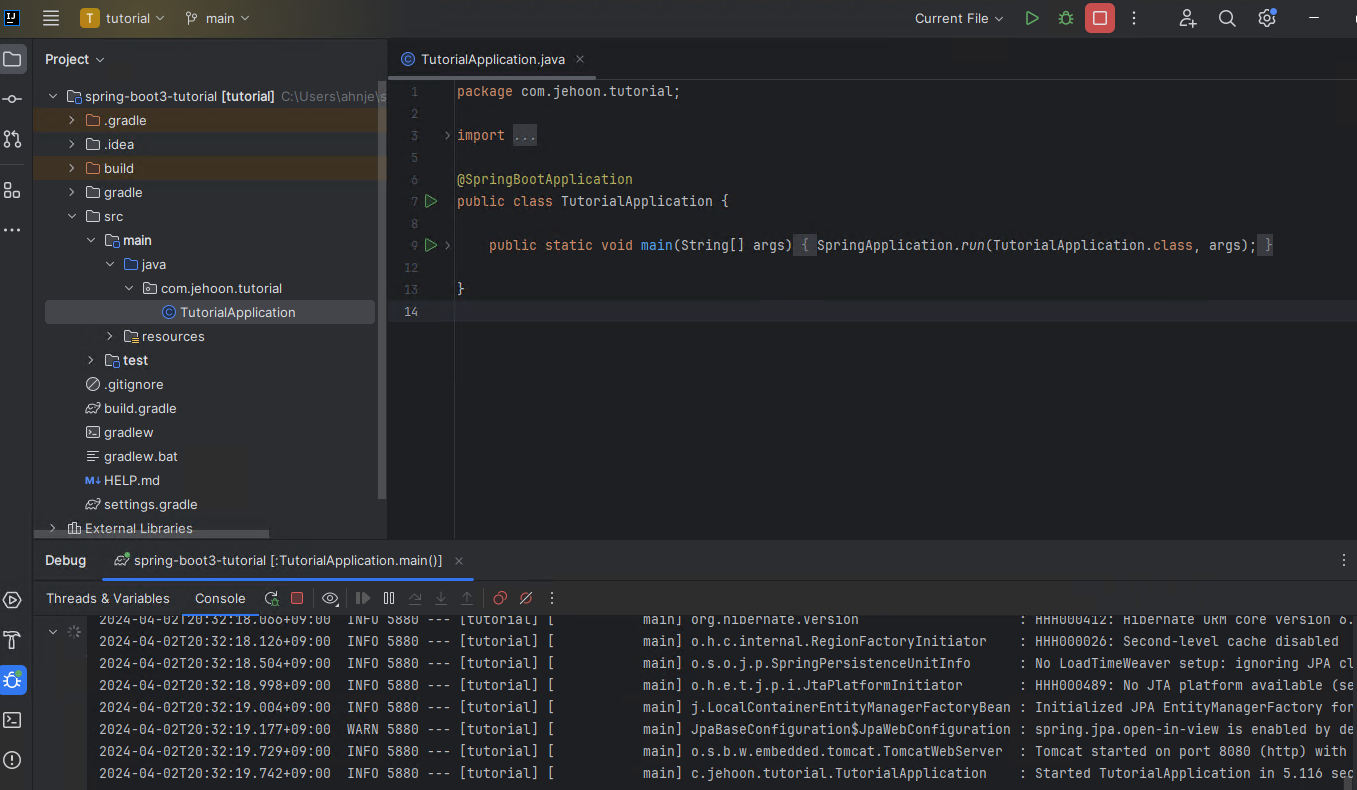Click Resume Program in debug toolbar

click(x=363, y=598)
